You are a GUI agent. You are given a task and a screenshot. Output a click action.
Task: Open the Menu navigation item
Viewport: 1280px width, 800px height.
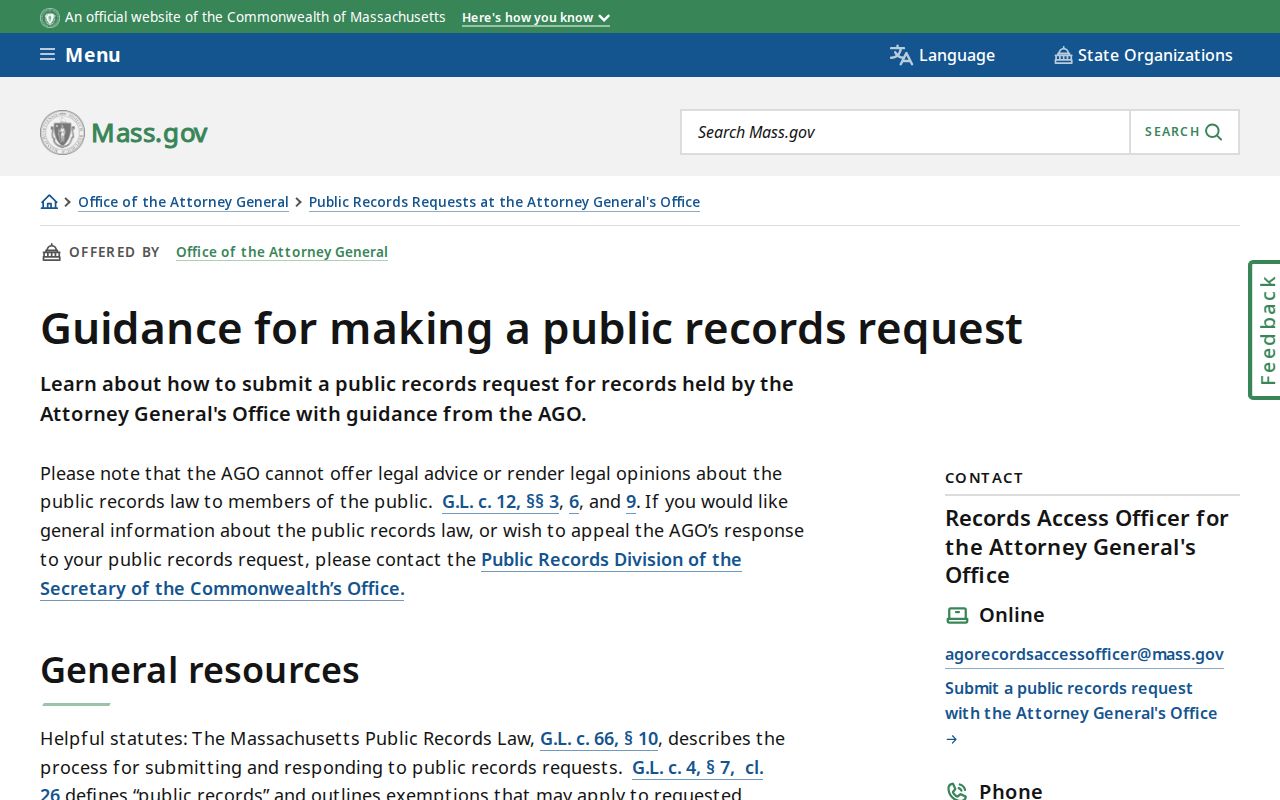(80, 55)
